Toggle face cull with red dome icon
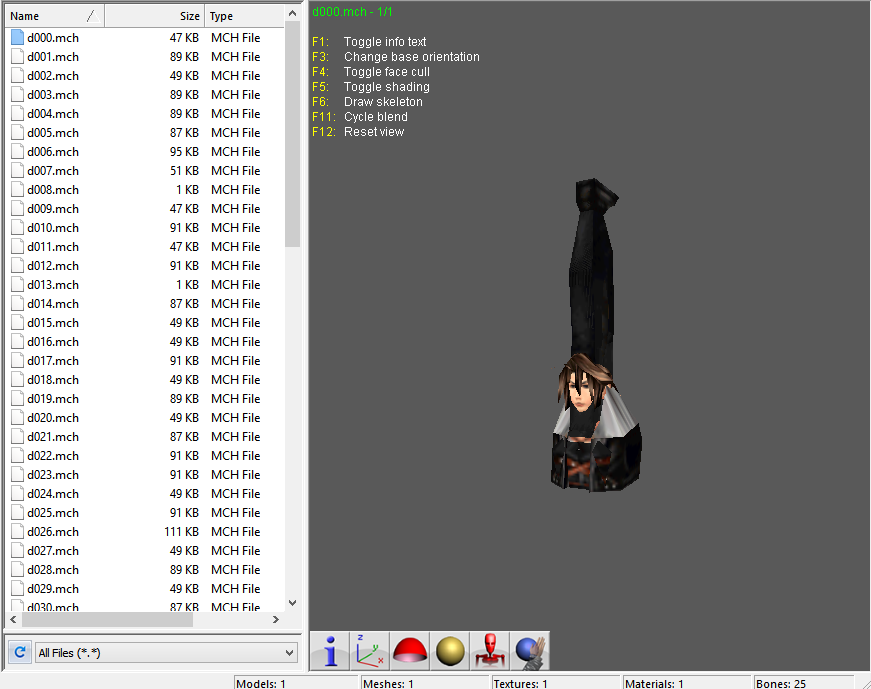 pyautogui.click(x=410, y=651)
